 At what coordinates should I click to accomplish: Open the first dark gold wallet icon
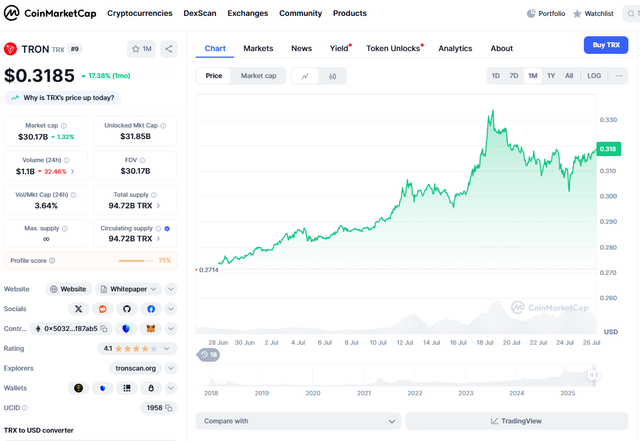coord(78,388)
